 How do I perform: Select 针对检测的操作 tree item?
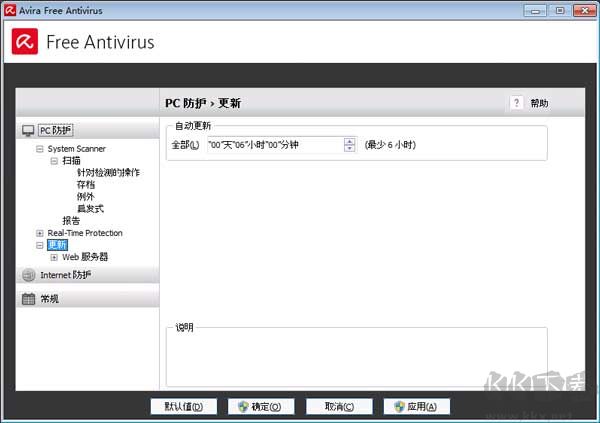[108, 173]
